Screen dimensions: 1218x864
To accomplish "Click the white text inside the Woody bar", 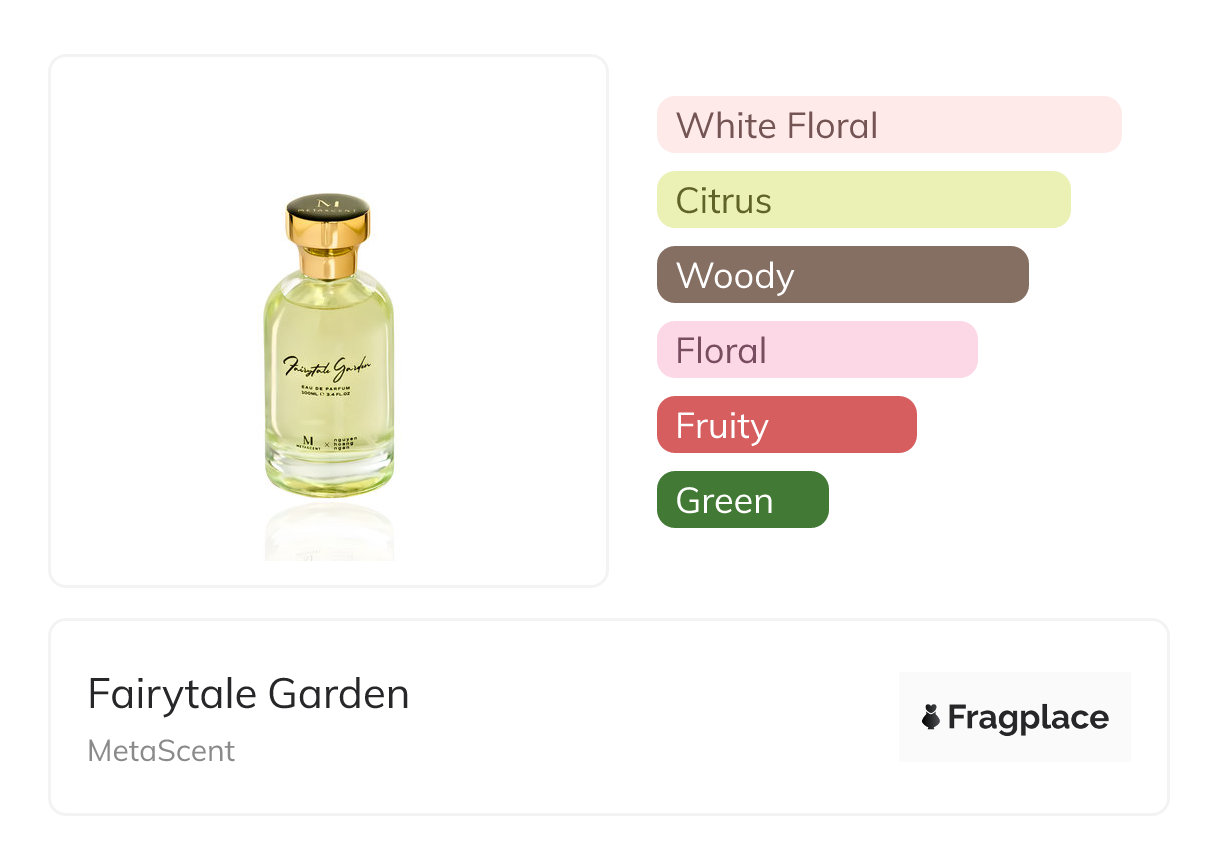I will coord(734,275).
